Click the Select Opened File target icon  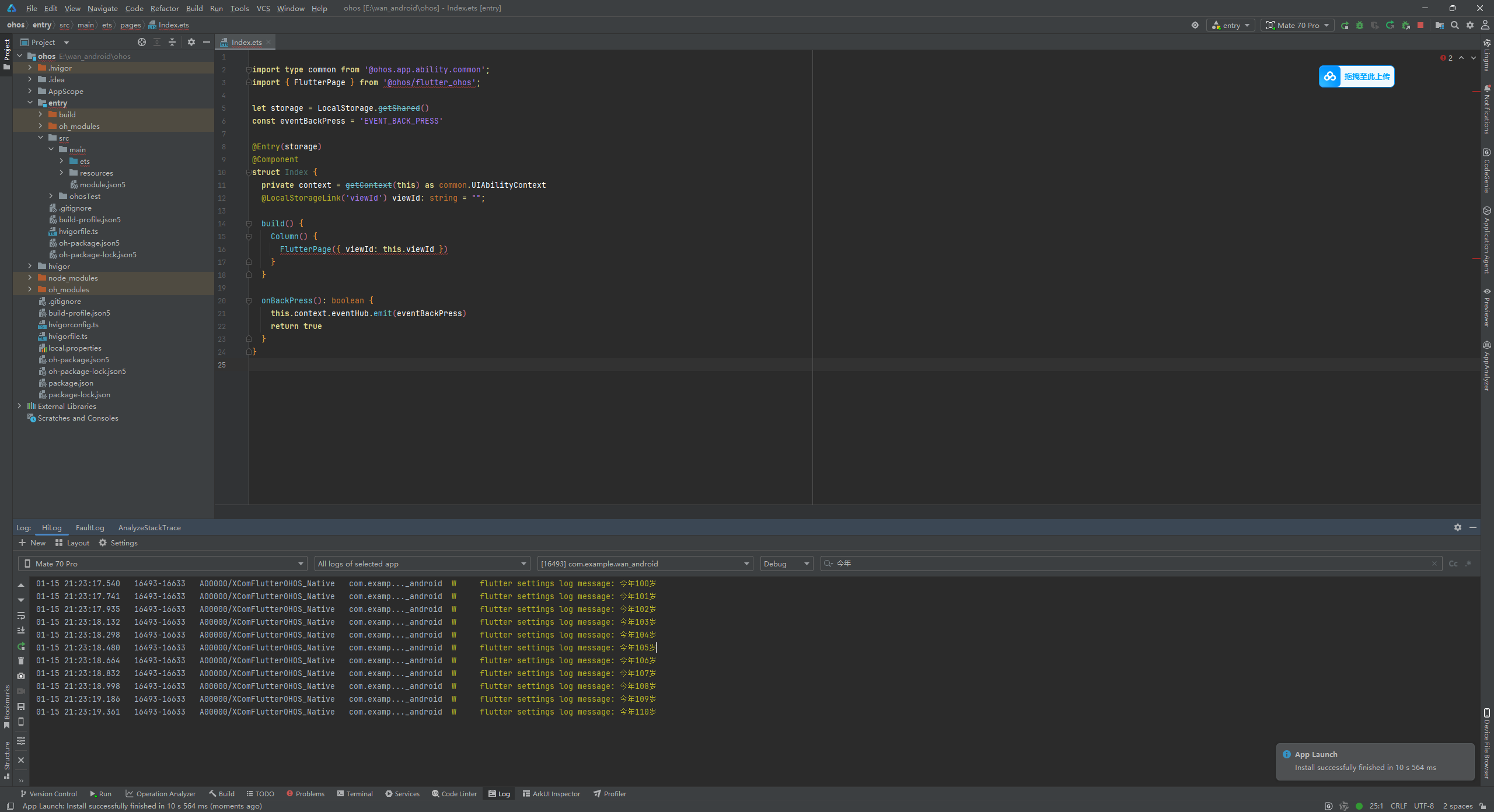(141, 42)
